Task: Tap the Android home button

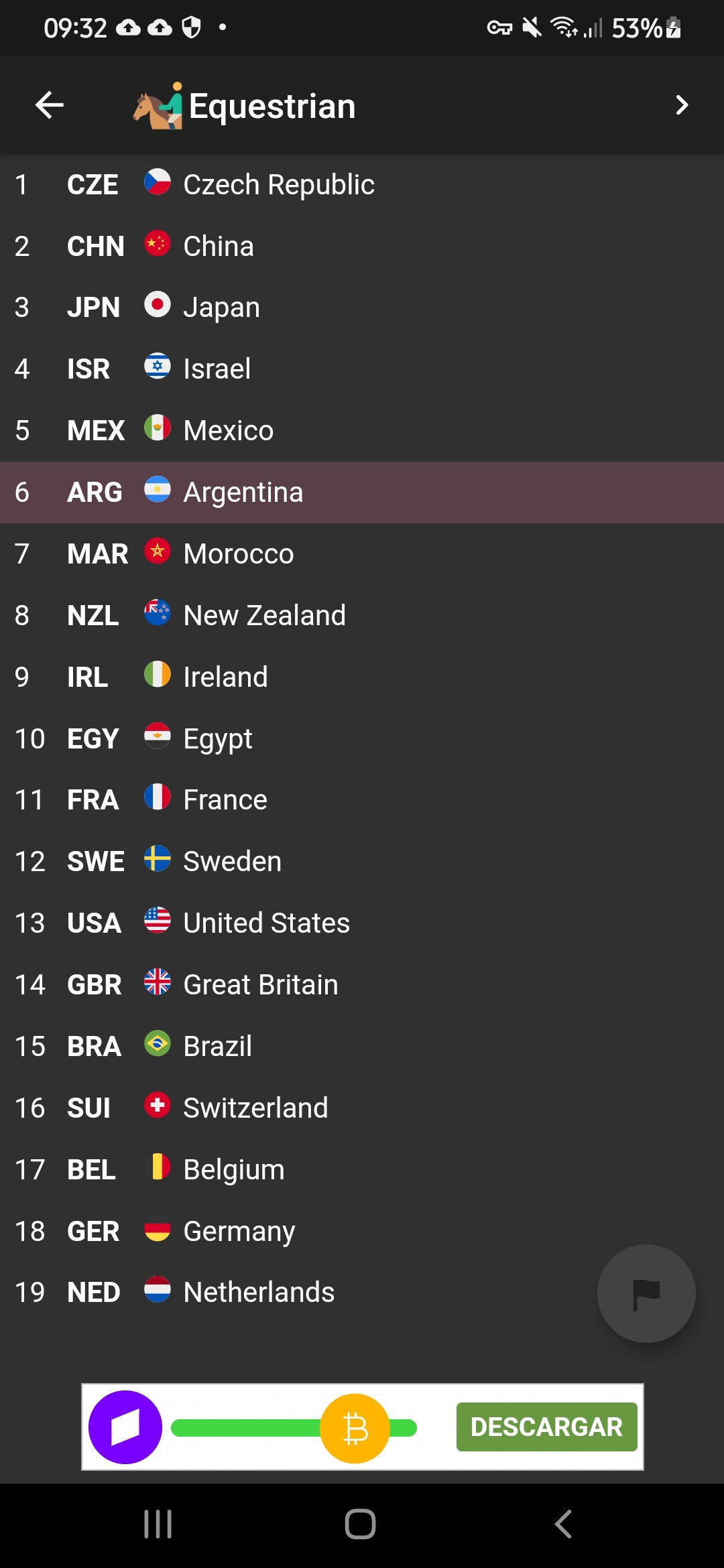Action: 361,1524
